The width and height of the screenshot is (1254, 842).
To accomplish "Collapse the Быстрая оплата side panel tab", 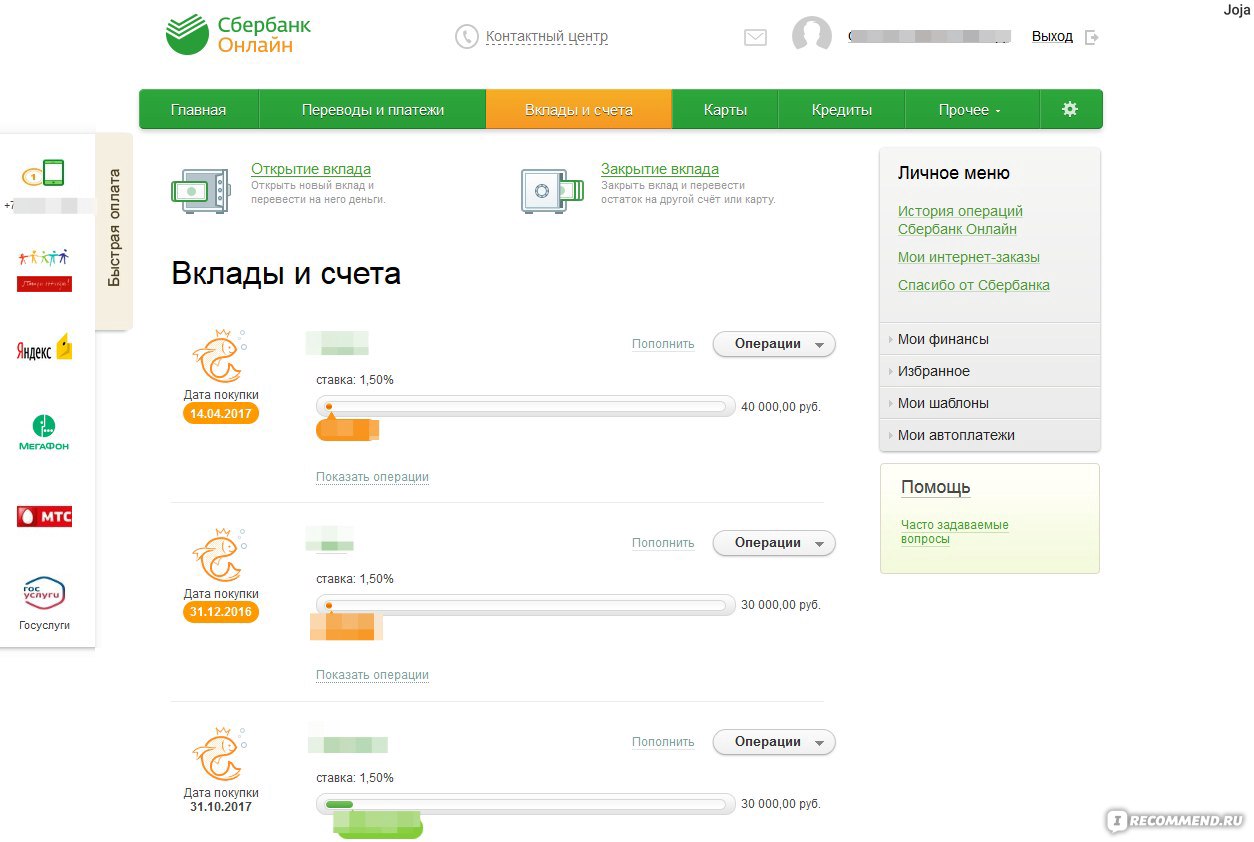I will click(114, 229).
